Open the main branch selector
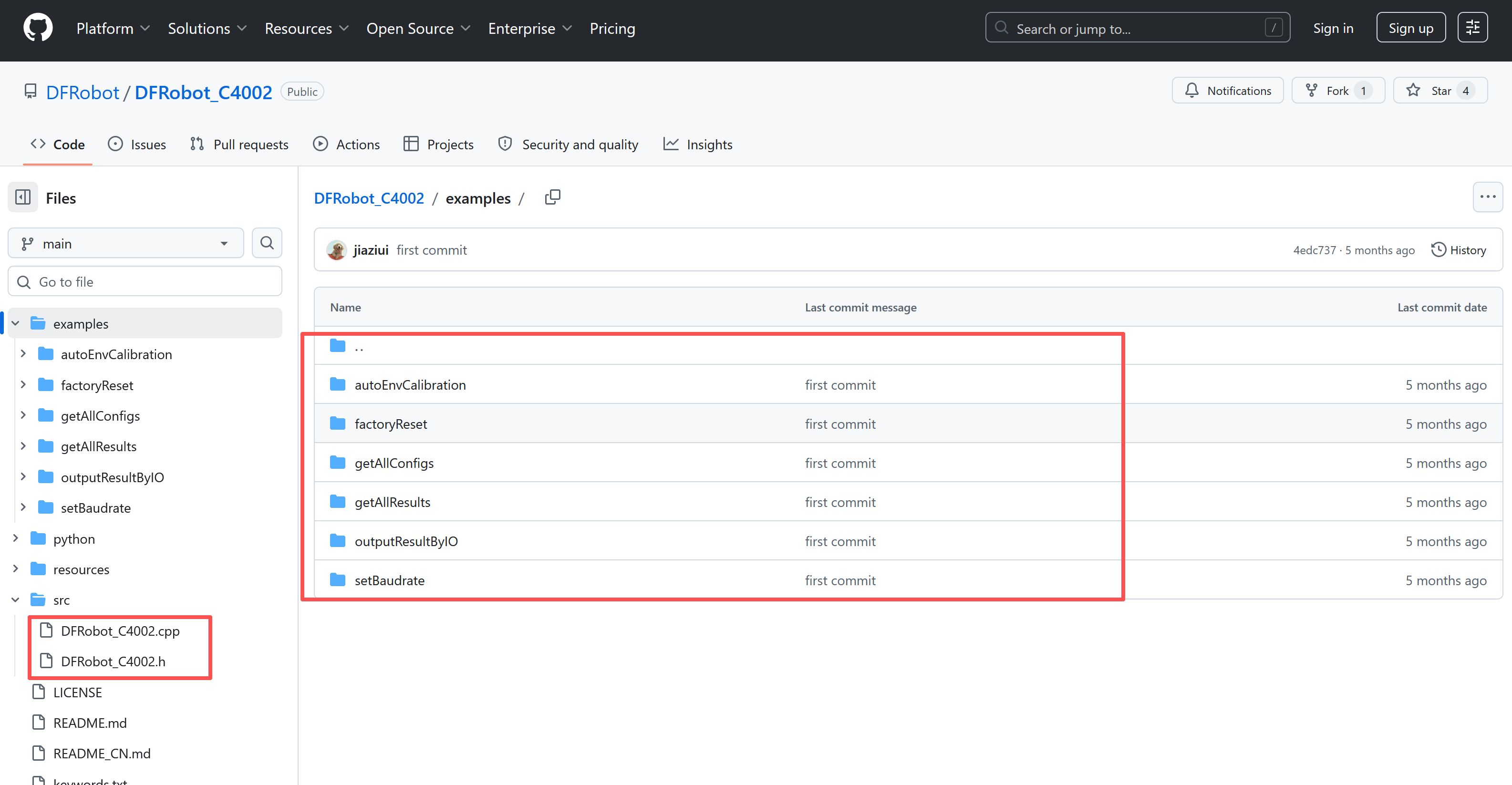The image size is (1512, 785). (125, 243)
